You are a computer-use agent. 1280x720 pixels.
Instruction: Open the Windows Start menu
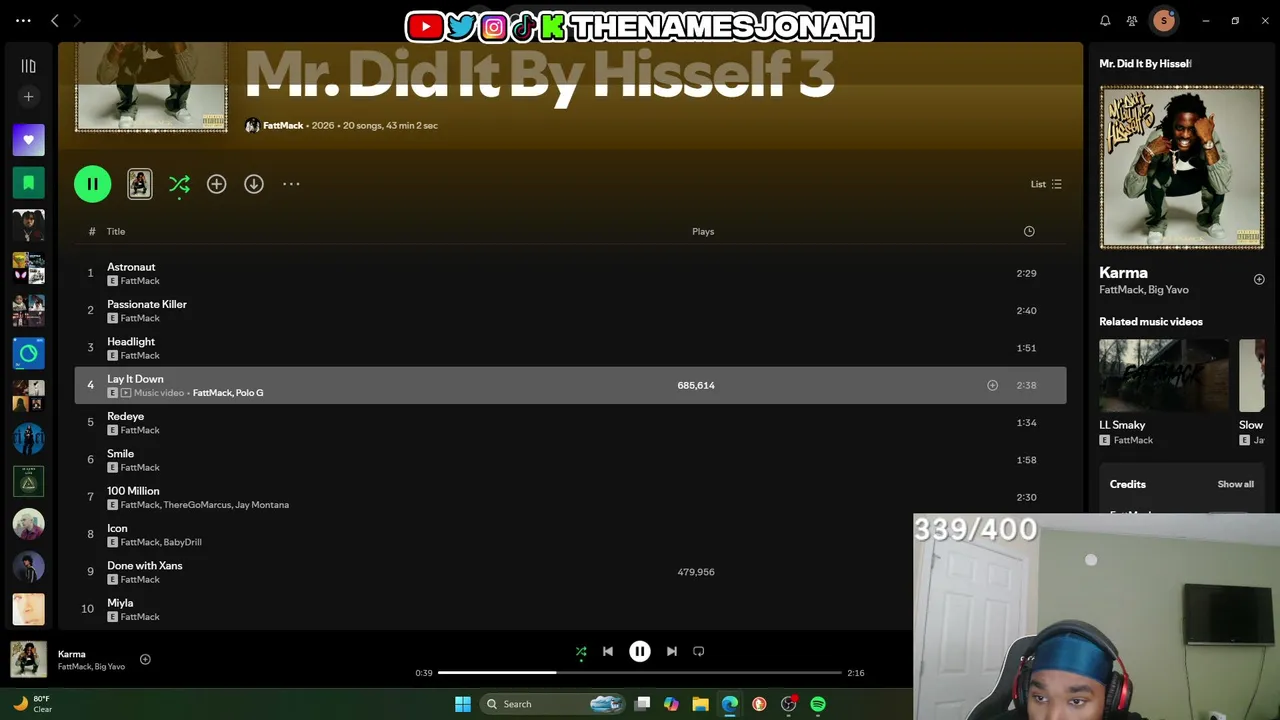point(463,704)
